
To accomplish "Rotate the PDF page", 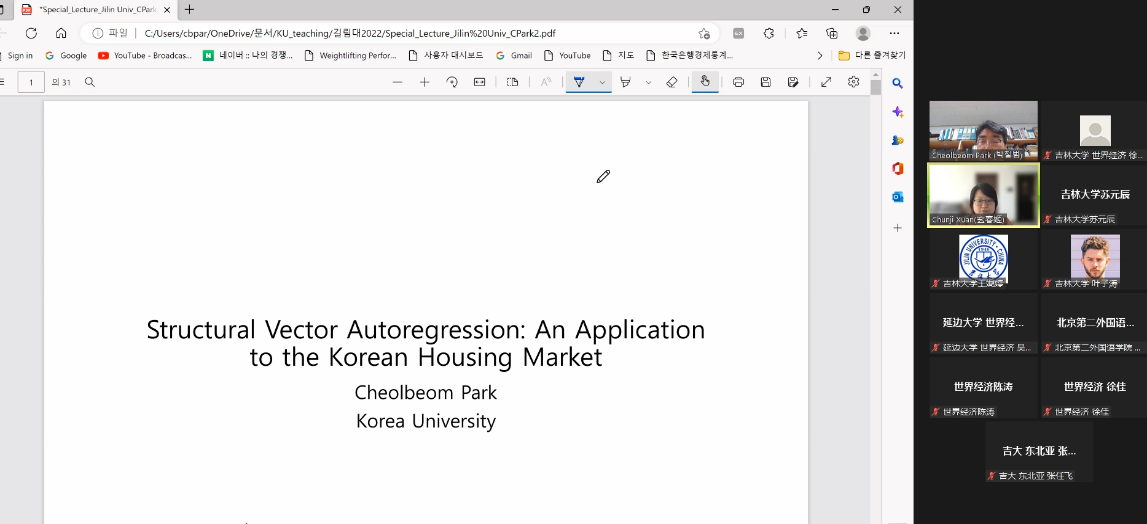I will tap(452, 82).
